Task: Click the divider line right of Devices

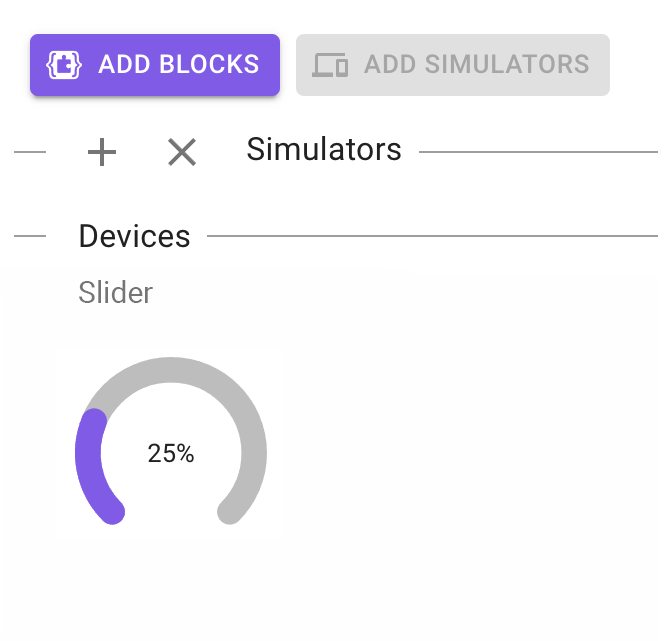Action: [432, 237]
